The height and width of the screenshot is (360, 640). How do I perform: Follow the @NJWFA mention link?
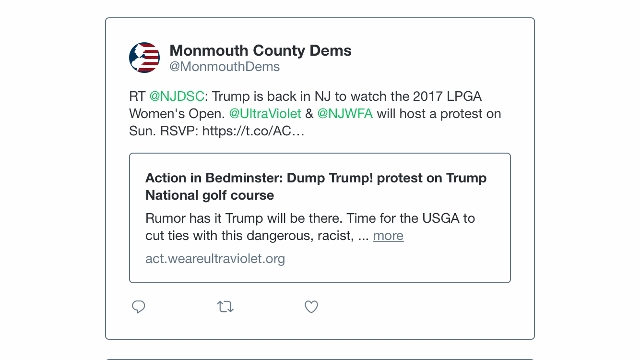[345, 113]
